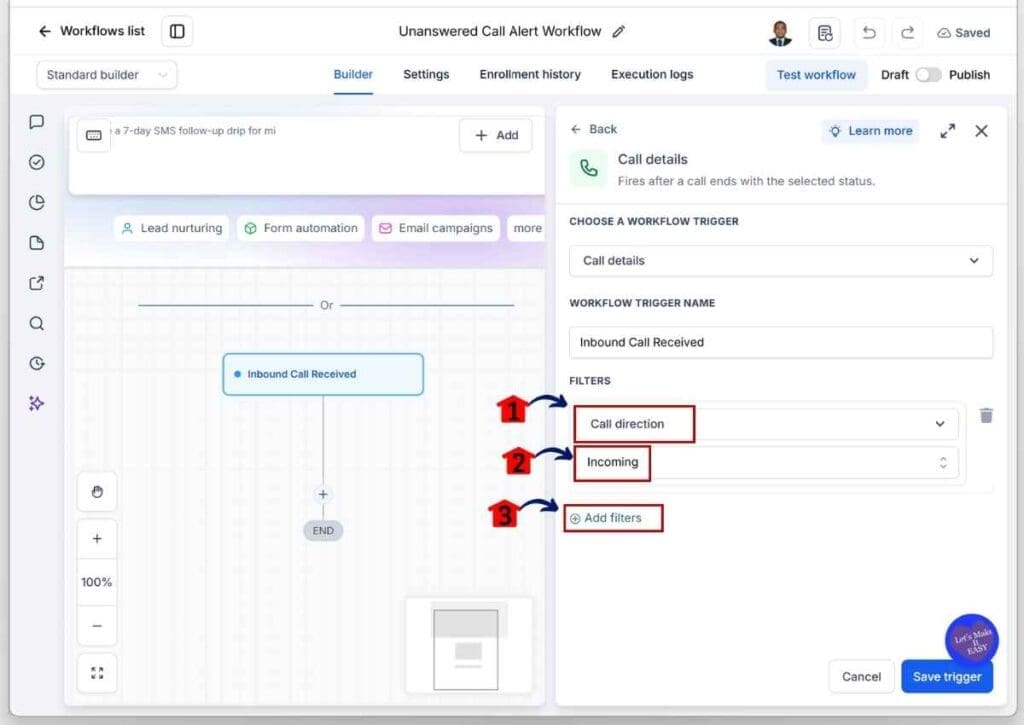Delete the Call direction filter
Image resolution: width=1024 pixels, height=725 pixels.
tap(986, 415)
